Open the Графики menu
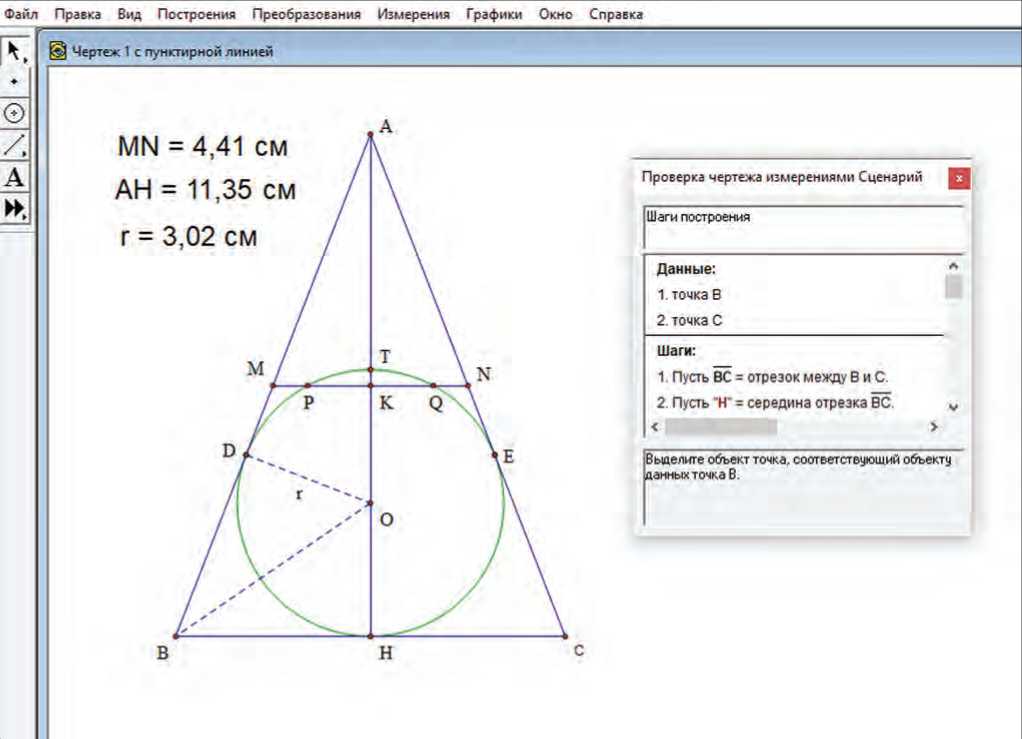Screen dimensions: 1022x739 [495, 15]
